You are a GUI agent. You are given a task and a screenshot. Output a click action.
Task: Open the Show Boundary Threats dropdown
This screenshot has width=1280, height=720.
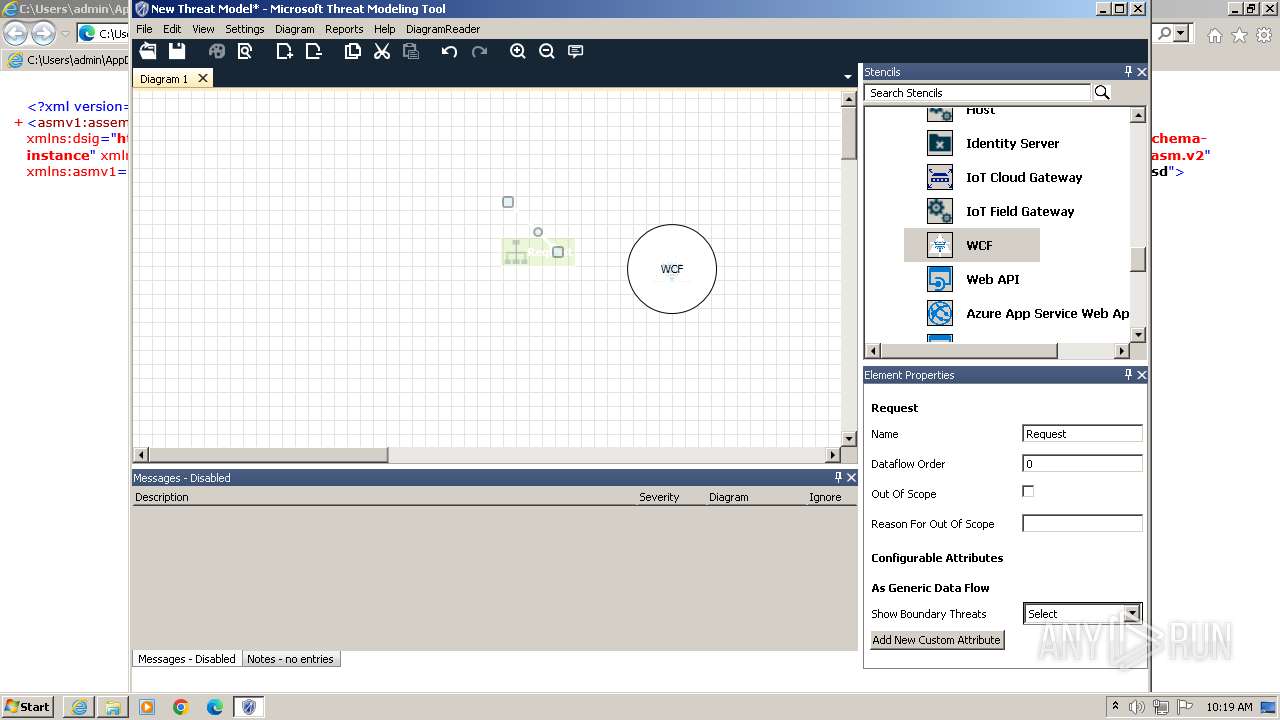pyautogui.click(x=1132, y=614)
